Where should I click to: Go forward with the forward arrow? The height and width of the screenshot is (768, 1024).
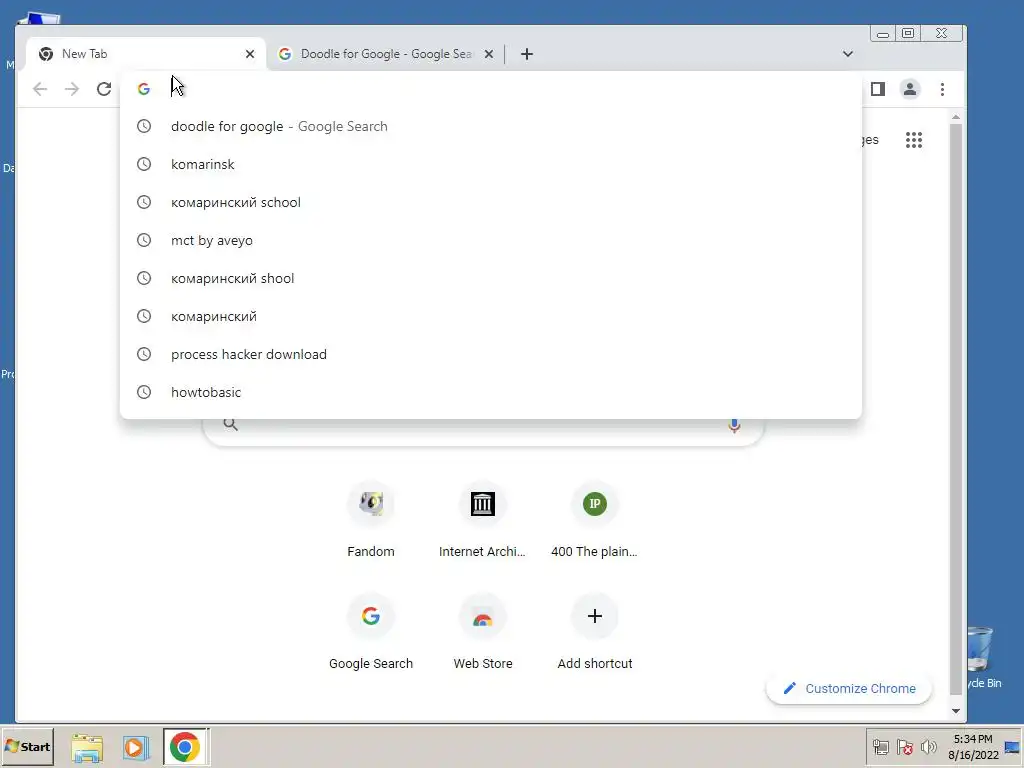(72, 89)
